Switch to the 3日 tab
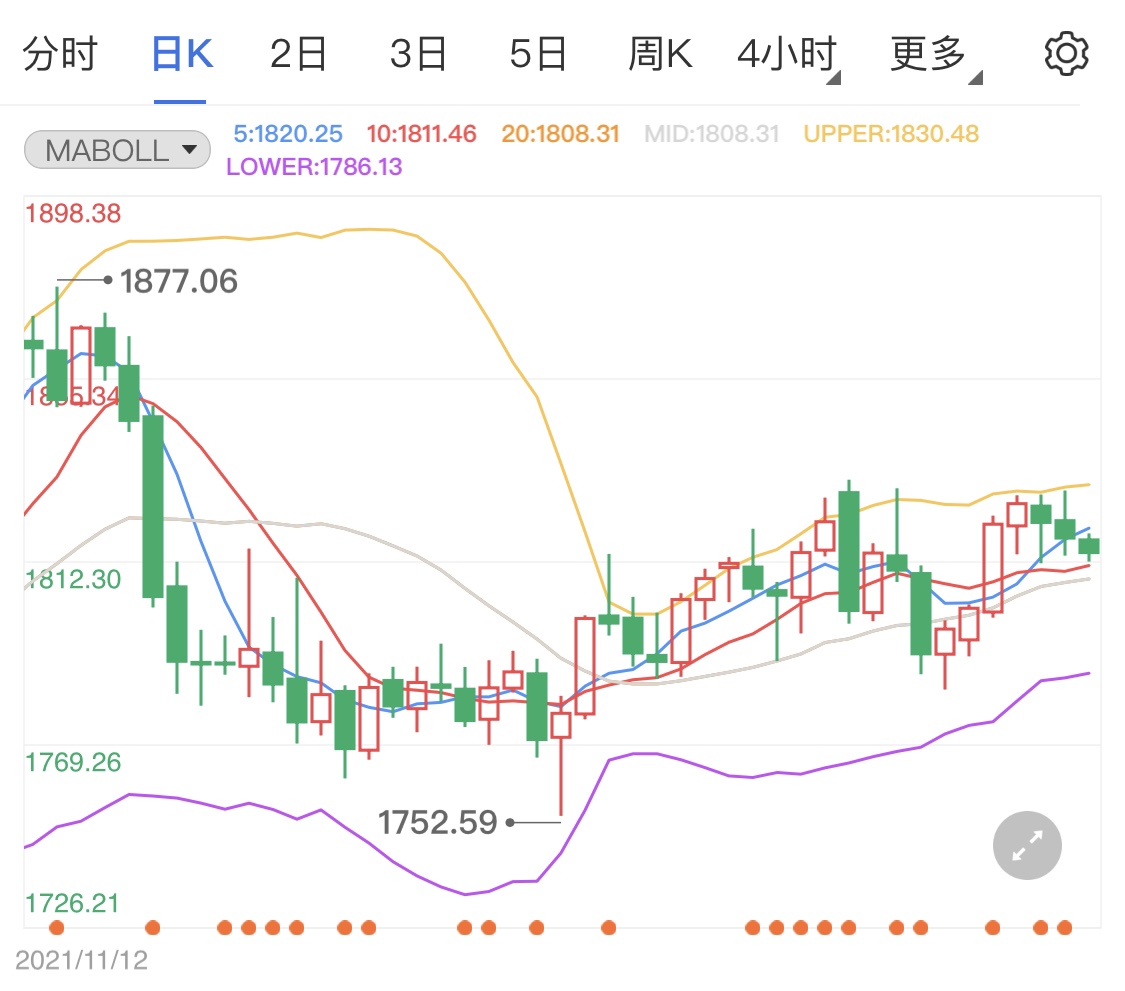The width and height of the screenshot is (1125, 991). [418, 54]
